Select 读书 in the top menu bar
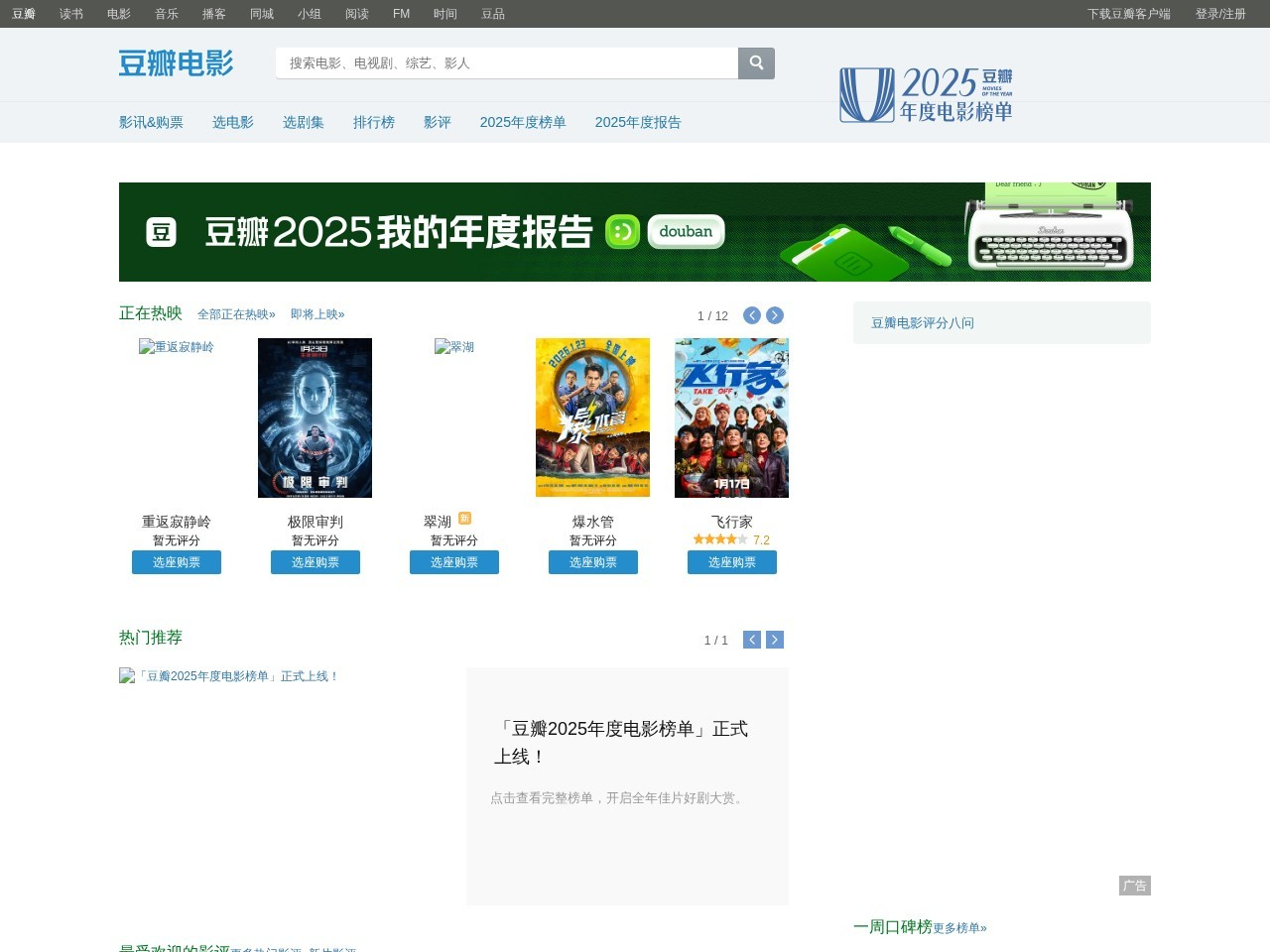This screenshot has height=952, width=1270. (x=70, y=14)
